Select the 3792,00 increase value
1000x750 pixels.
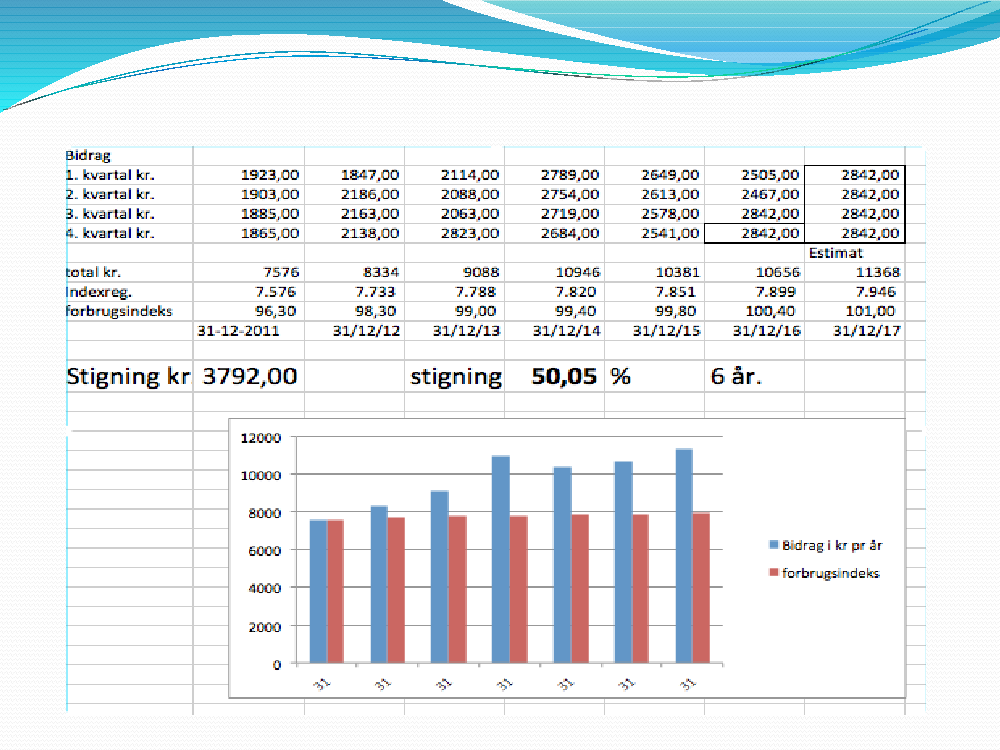[x=250, y=377]
